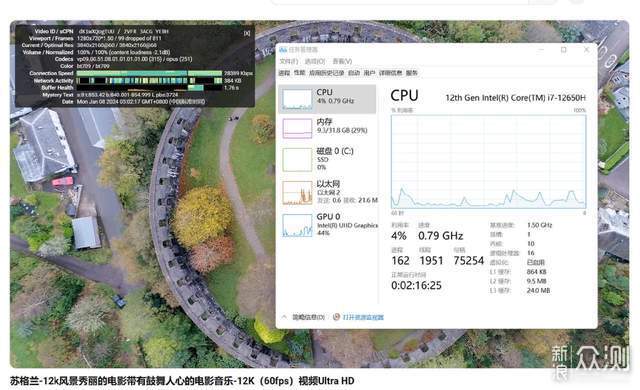Screen dimensions: 640x390
Task: Click the 简略信息 fewer details button
Action: pyautogui.click(x=309, y=317)
